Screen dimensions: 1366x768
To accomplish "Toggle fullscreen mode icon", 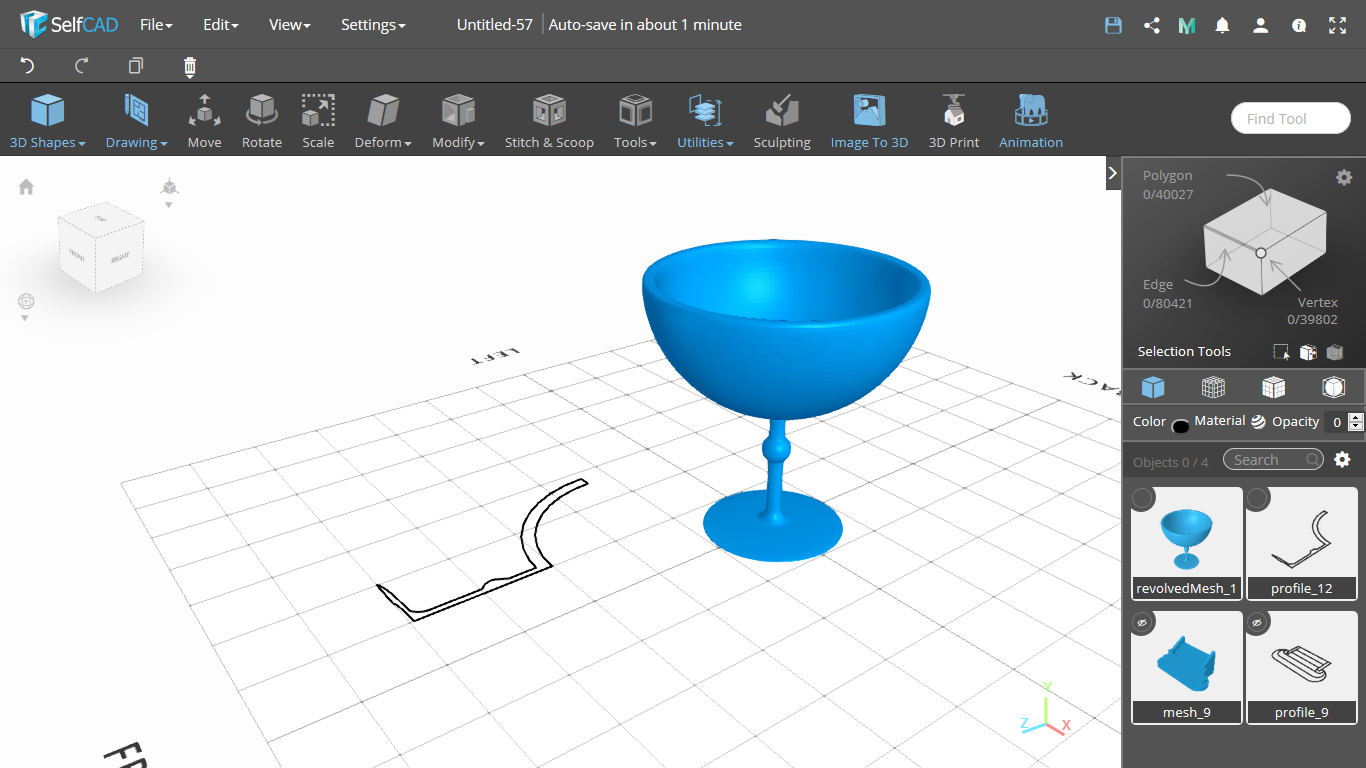I will (1337, 25).
